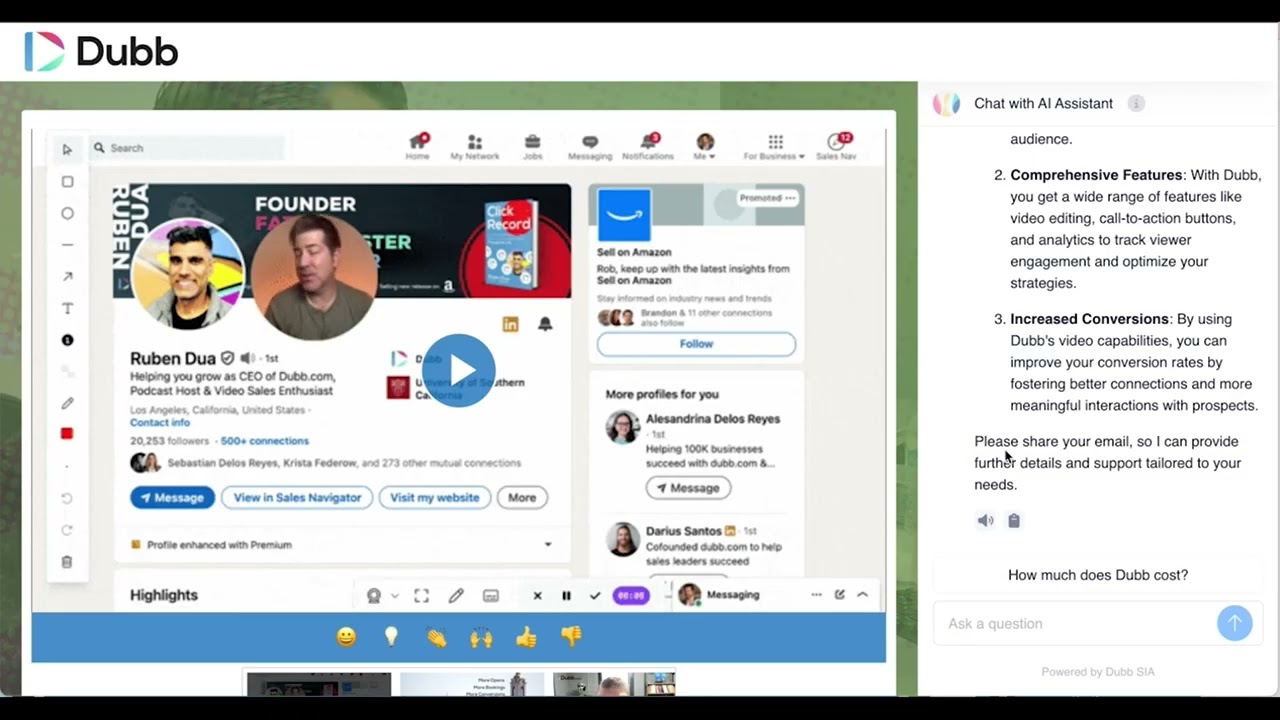Viewport: 1280px width, 720px height.
Task: Click the Visit my website button
Action: click(435, 497)
